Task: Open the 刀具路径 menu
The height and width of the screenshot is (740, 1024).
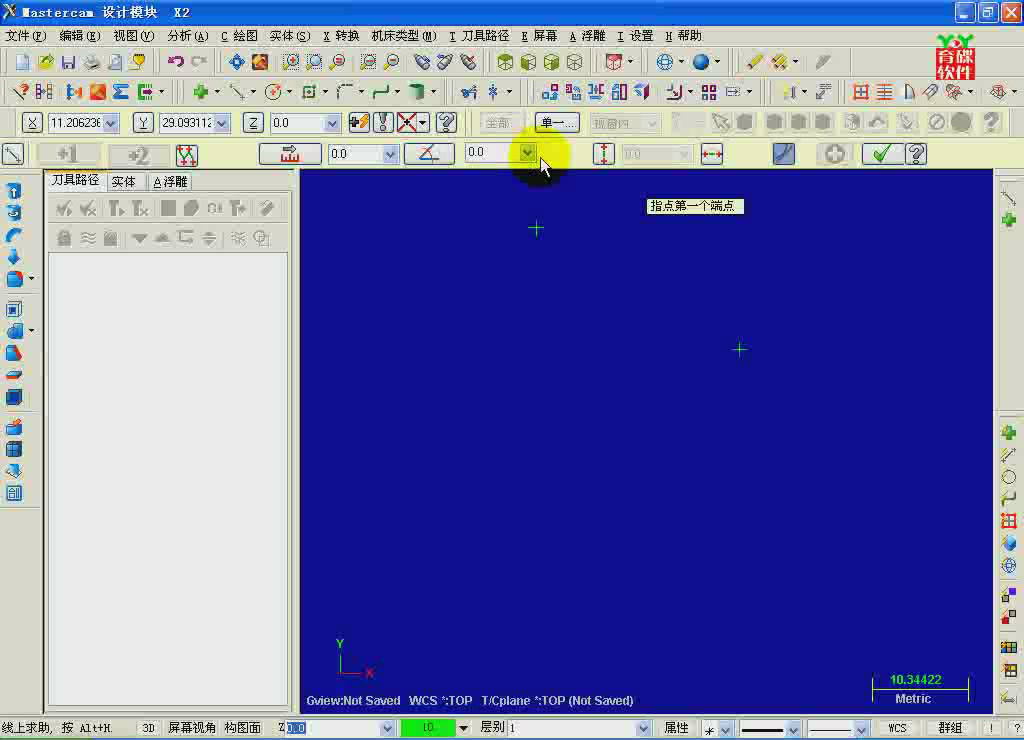Action: [479, 36]
